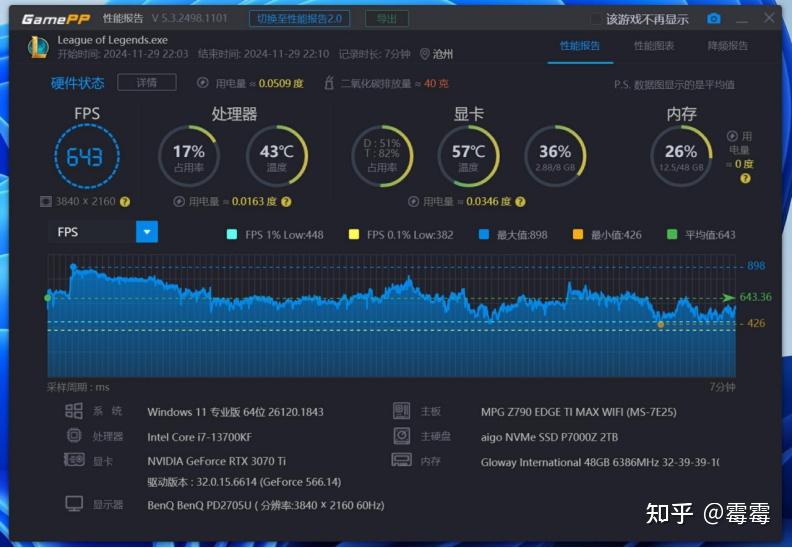Click the maximum FPS point on the chart
Viewport: 792px width, 548px height.
pos(74,266)
